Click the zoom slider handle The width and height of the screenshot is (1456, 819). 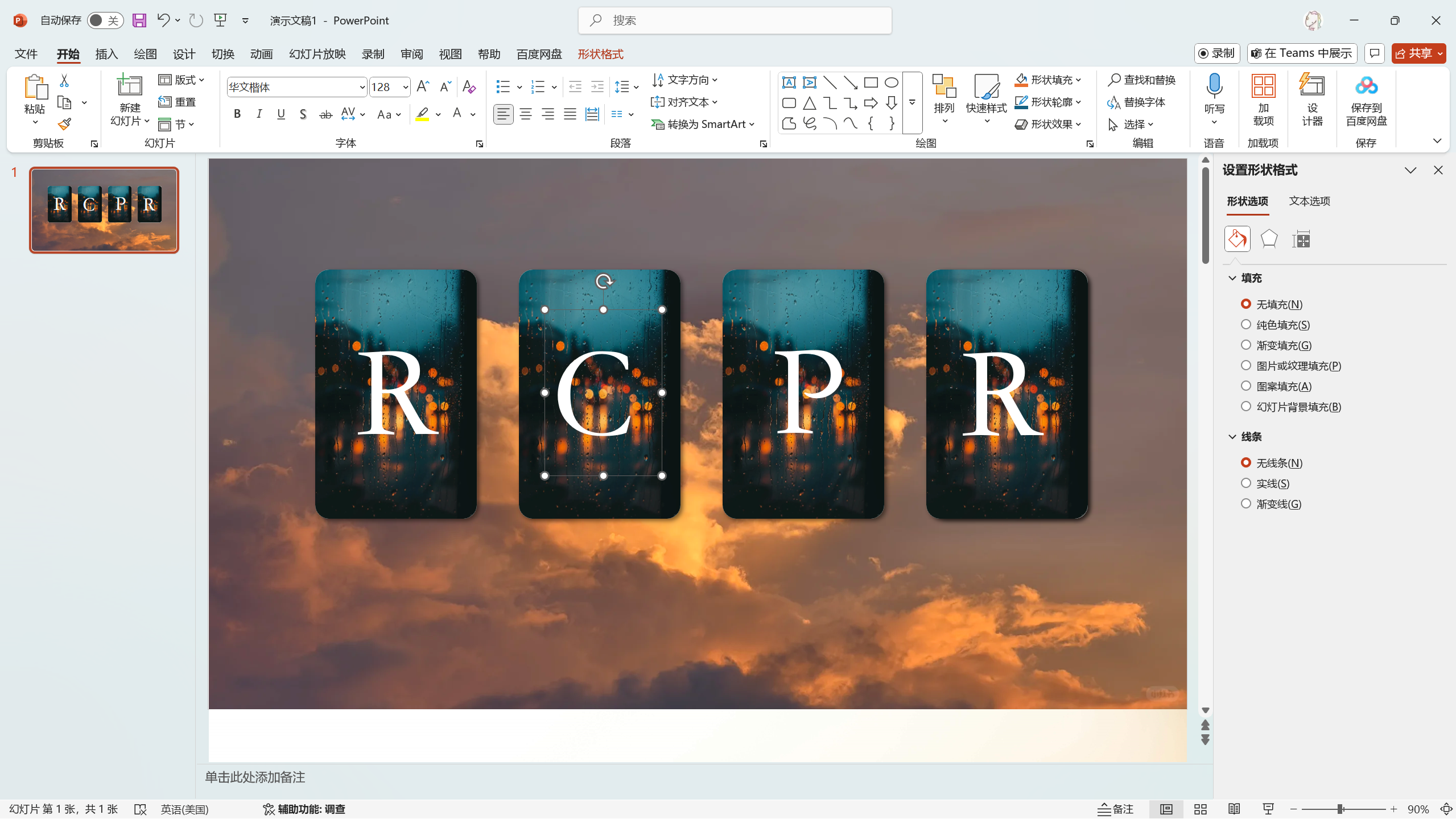(x=1340, y=809)
